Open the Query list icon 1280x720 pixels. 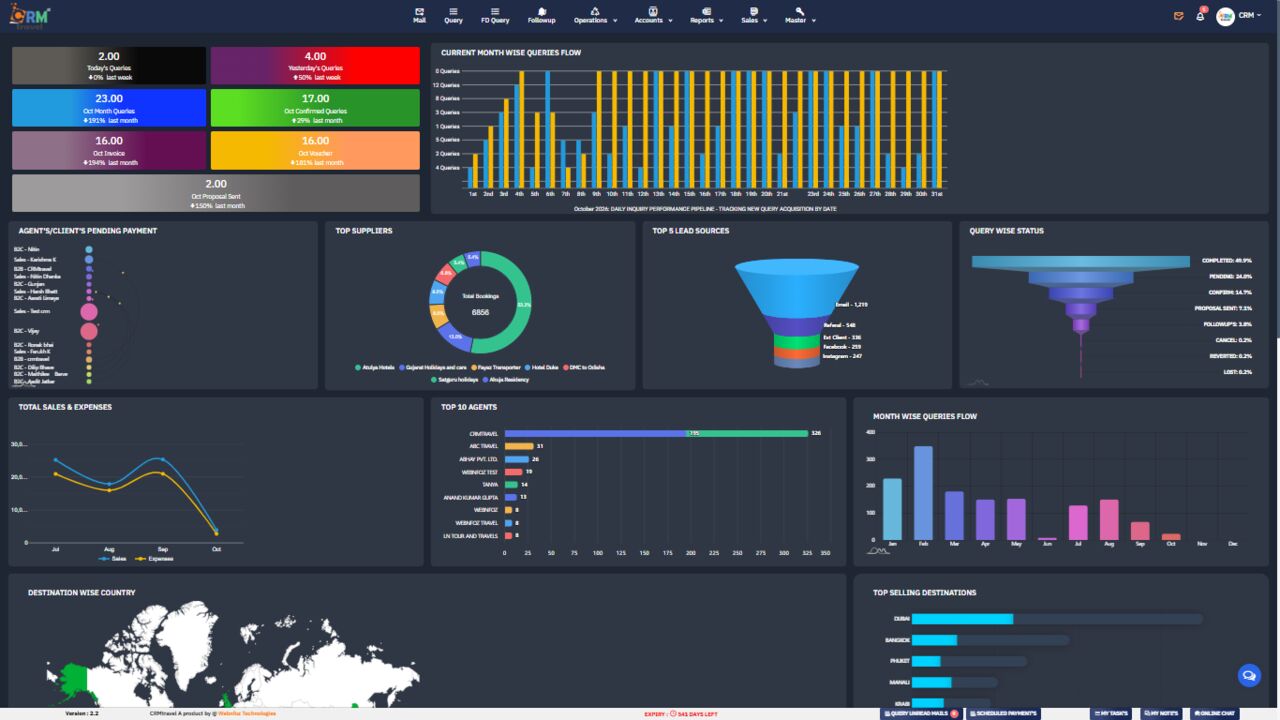click(453, 15)
